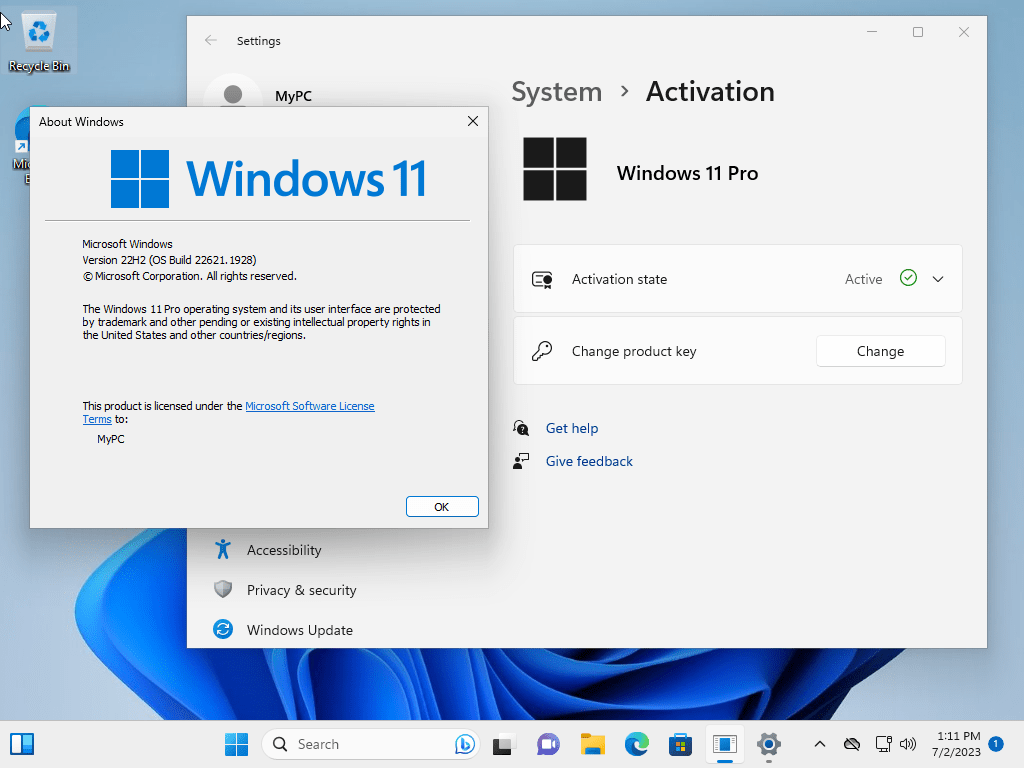Open the Recycle Bin desktop icon

pyautogui.click(x=39, y=42)
